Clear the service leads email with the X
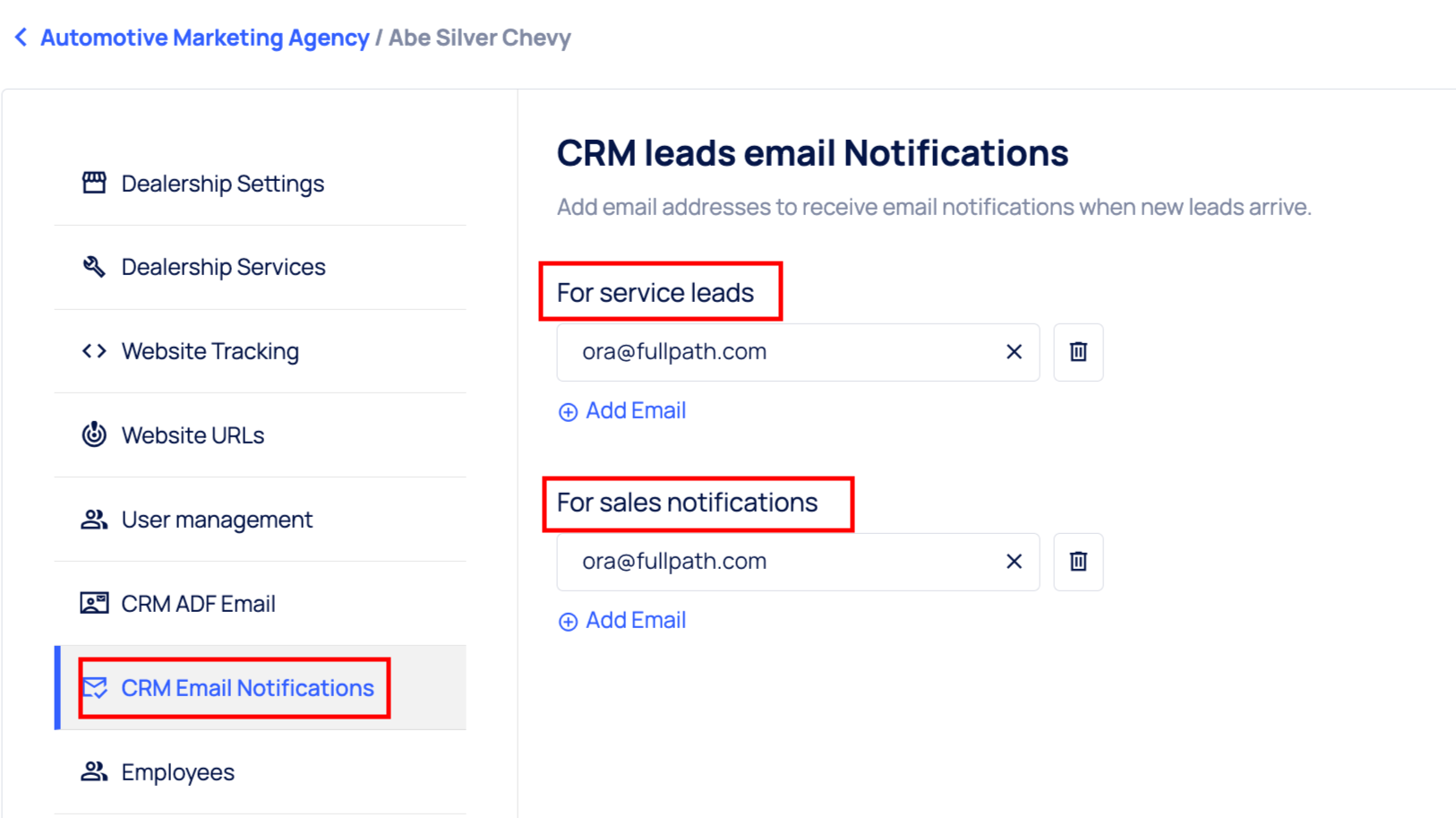Screen dimensions: 1456x818 (x=1013, y=352)
